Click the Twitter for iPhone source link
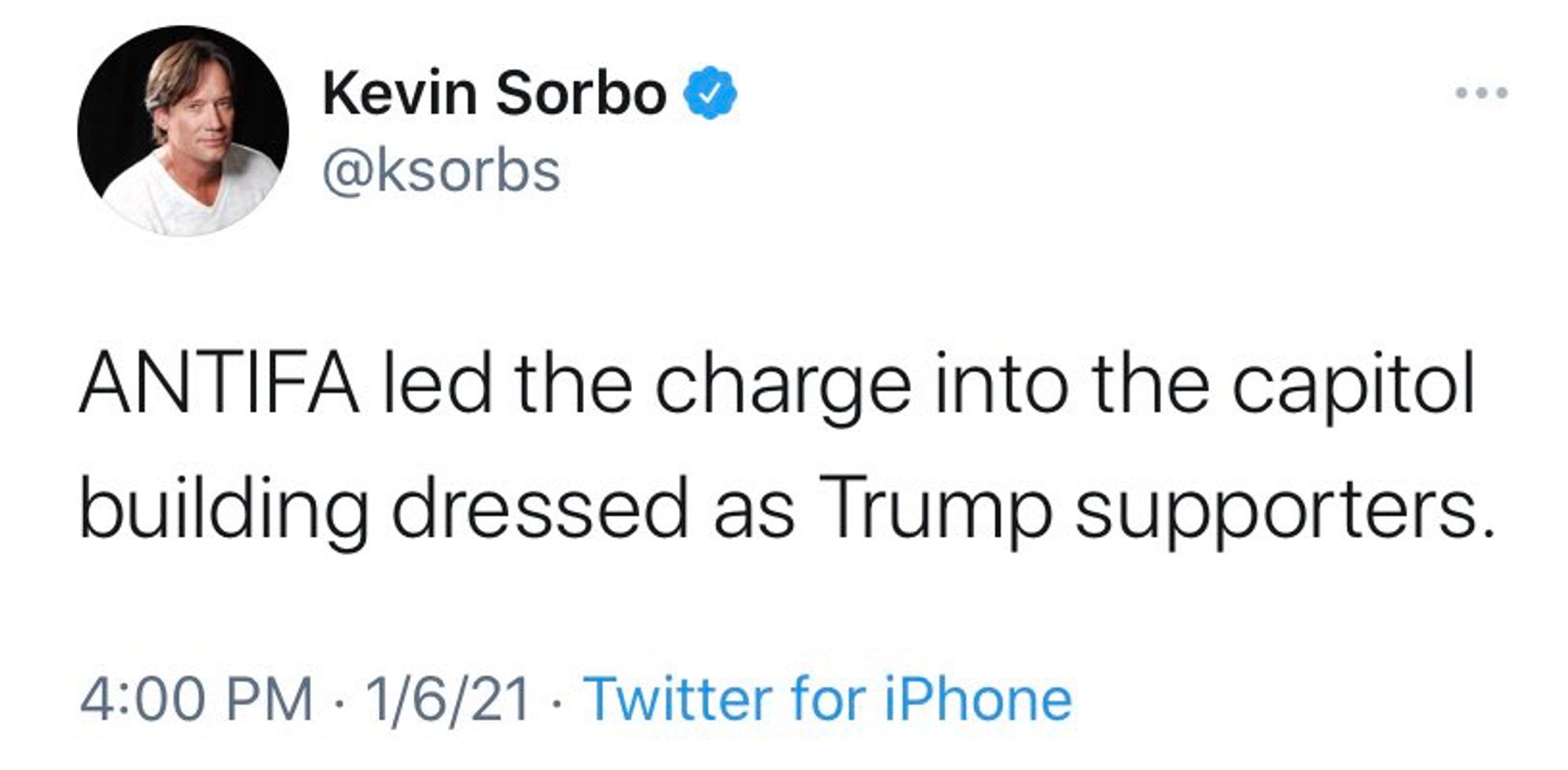The height and width of the screenshot is (770, 1568). click(827, 699)
